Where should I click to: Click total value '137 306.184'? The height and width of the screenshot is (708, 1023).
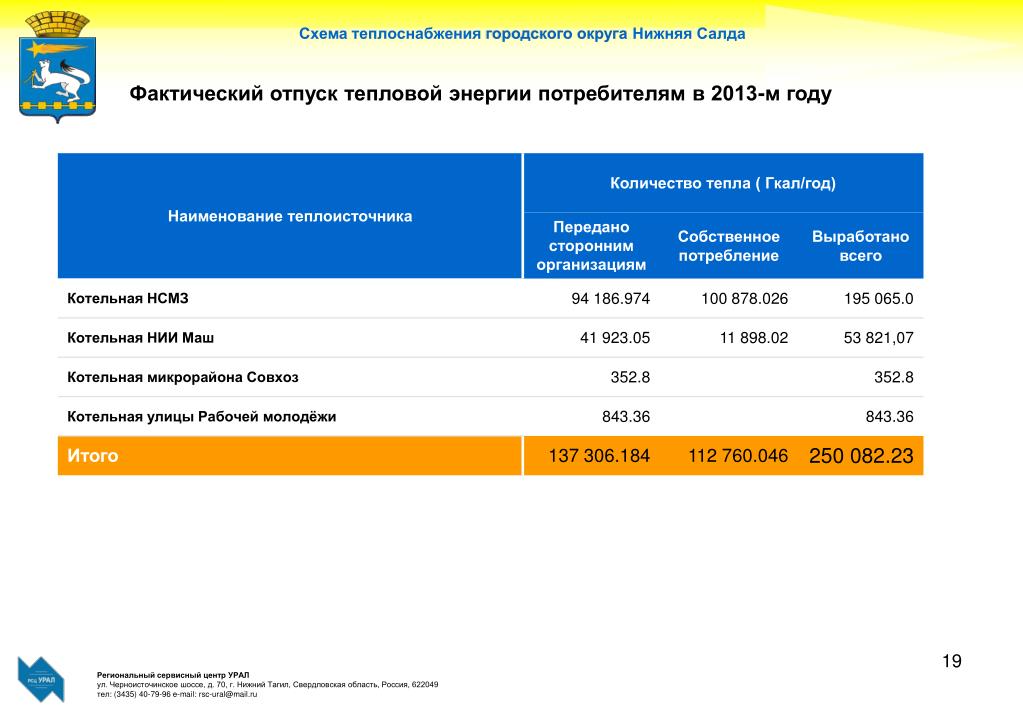point(599,455)
